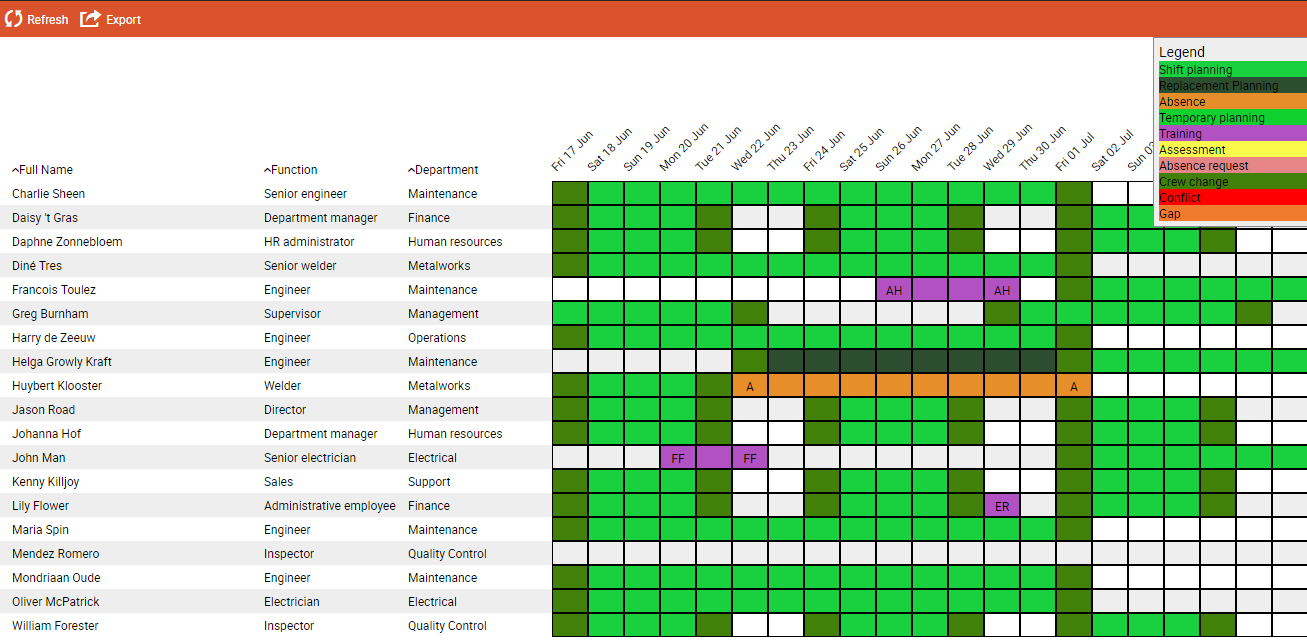Sort by the Full Name column header
This screenshot has width=1307, height=640.
click(45, 170)
